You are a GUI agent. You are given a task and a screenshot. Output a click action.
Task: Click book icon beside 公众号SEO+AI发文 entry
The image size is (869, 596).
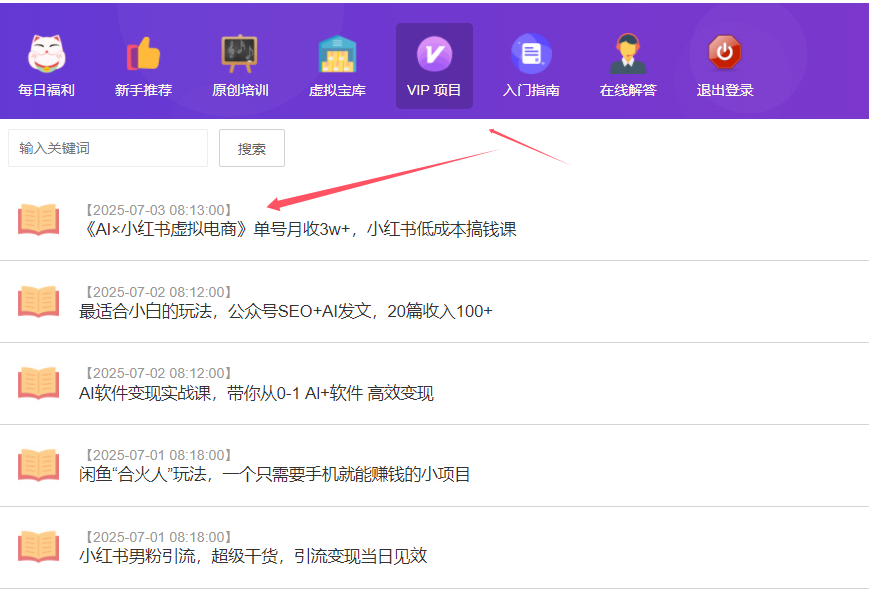38,301
